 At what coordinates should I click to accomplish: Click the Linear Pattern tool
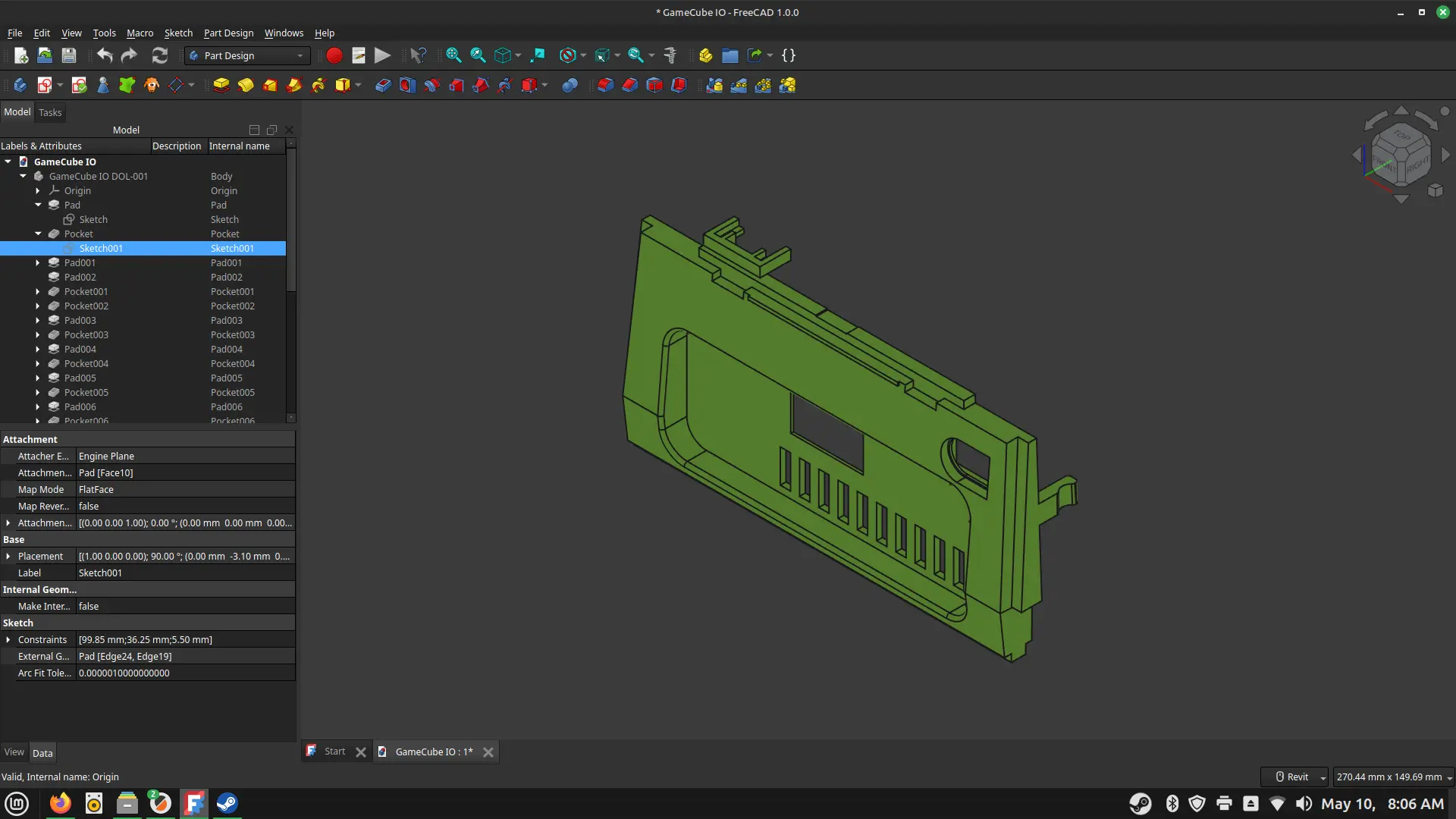click(739, 85)
